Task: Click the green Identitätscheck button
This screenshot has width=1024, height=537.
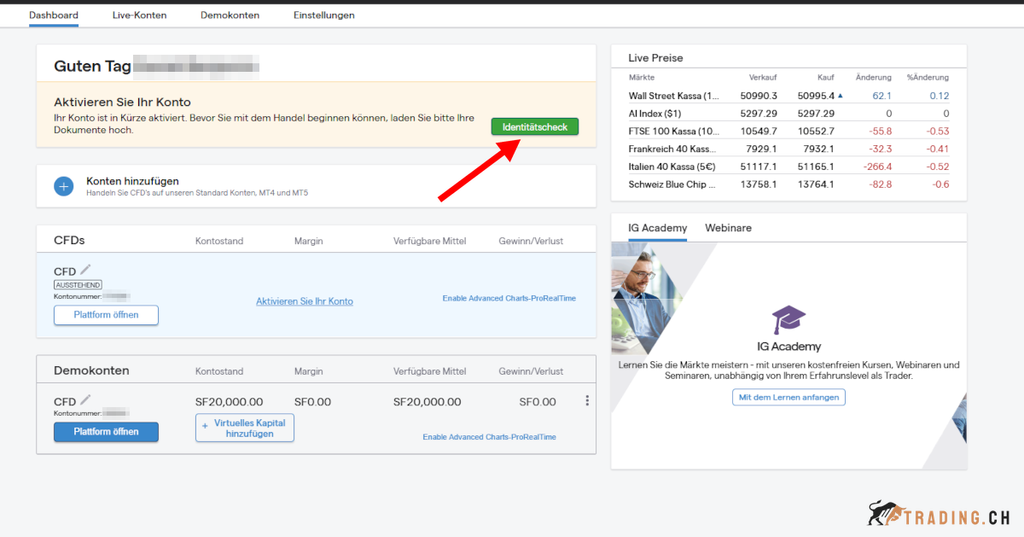Action: click(535, 127)
